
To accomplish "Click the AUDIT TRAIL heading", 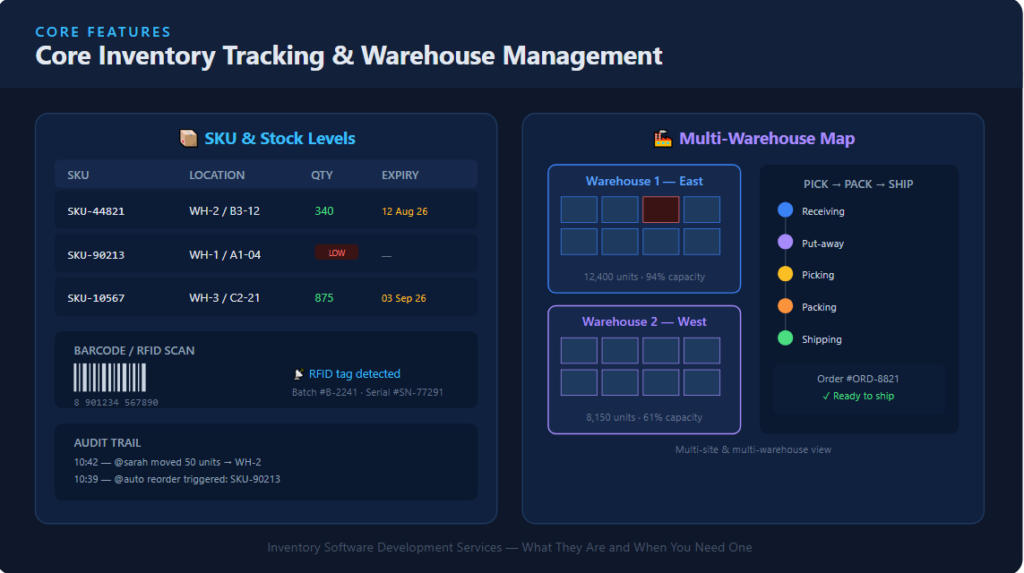I will pos(107,443).
